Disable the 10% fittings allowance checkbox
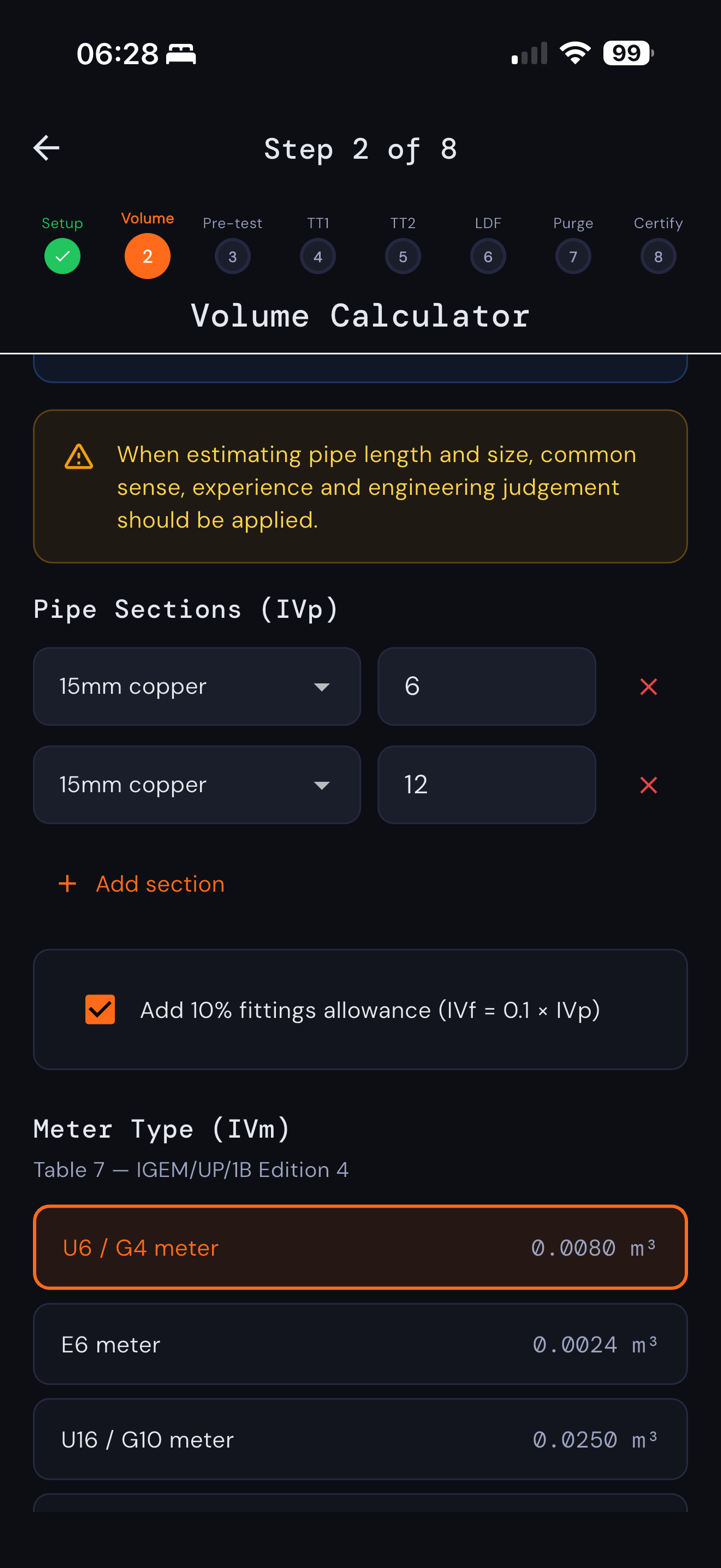This screenshot has height=1568, width=721. (x=100, y=1010)
